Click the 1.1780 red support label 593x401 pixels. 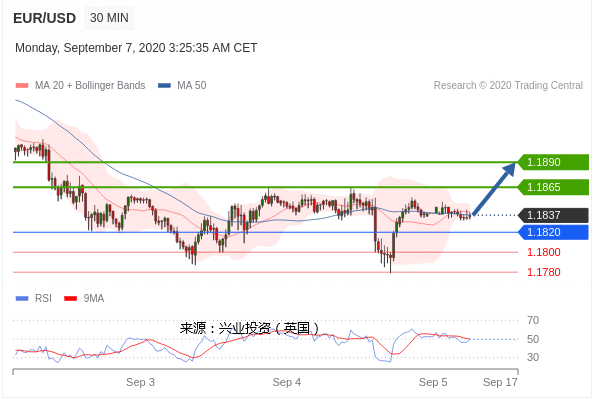543,272
